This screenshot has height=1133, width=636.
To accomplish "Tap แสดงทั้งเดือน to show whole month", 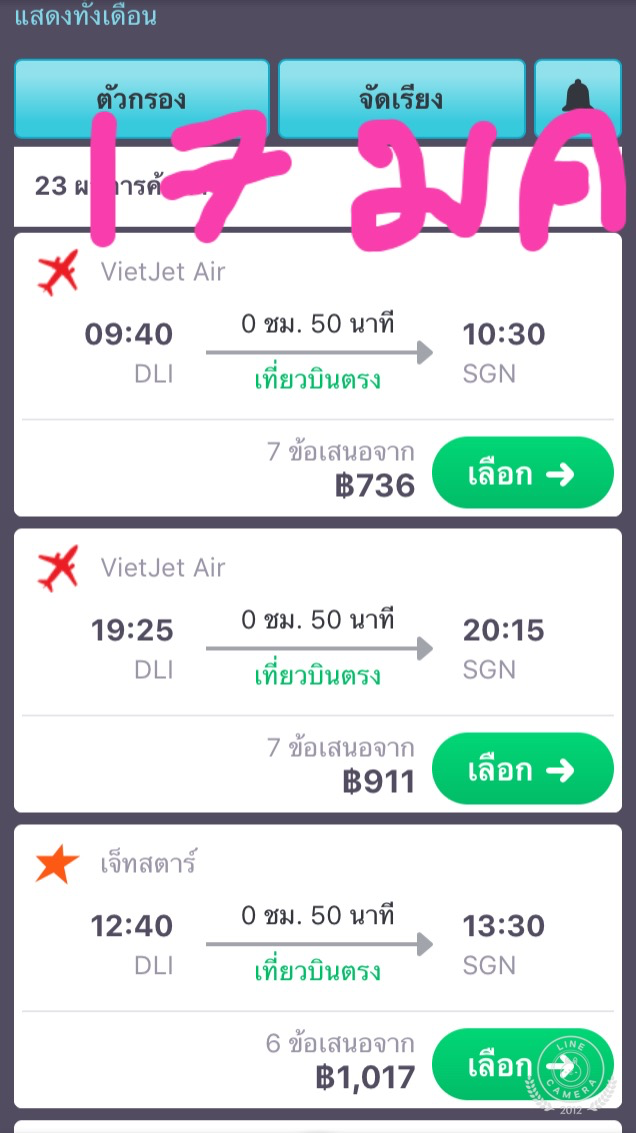I will point(86,17).
